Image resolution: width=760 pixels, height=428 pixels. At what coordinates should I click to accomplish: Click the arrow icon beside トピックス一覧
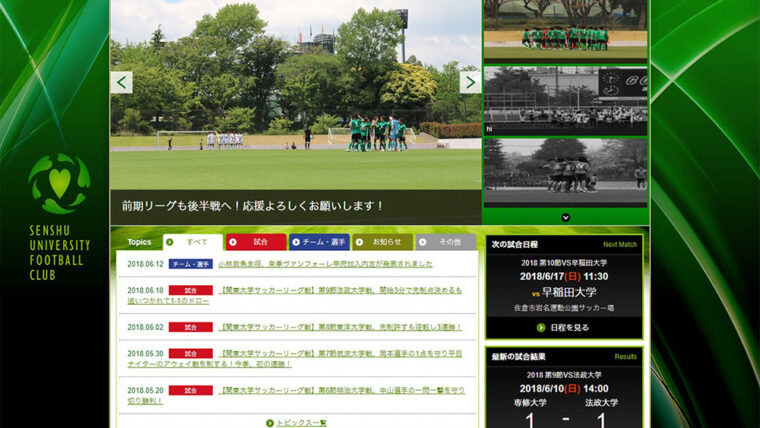270,423
